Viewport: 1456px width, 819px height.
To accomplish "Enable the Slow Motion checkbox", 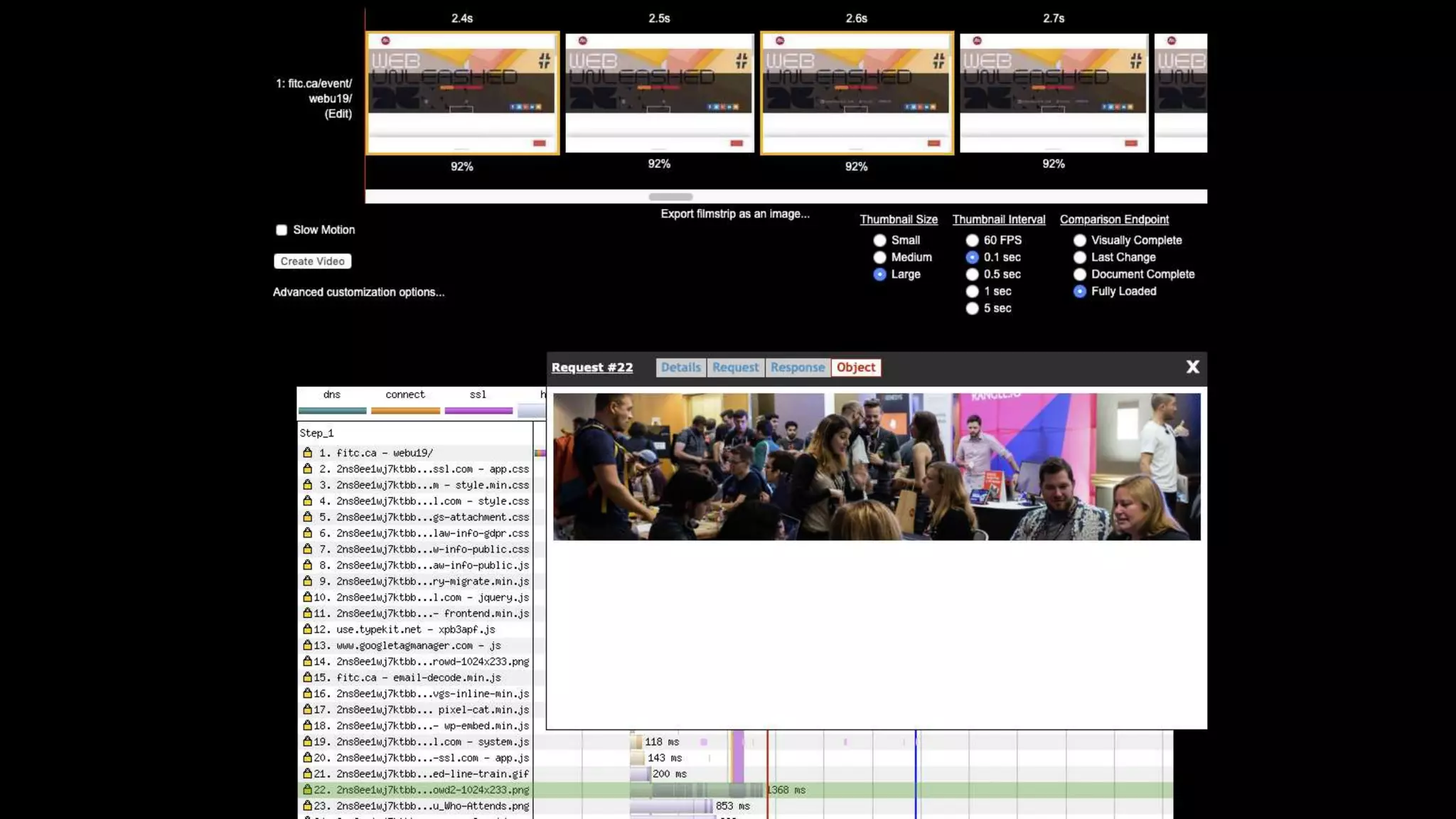I will [282, 230].
